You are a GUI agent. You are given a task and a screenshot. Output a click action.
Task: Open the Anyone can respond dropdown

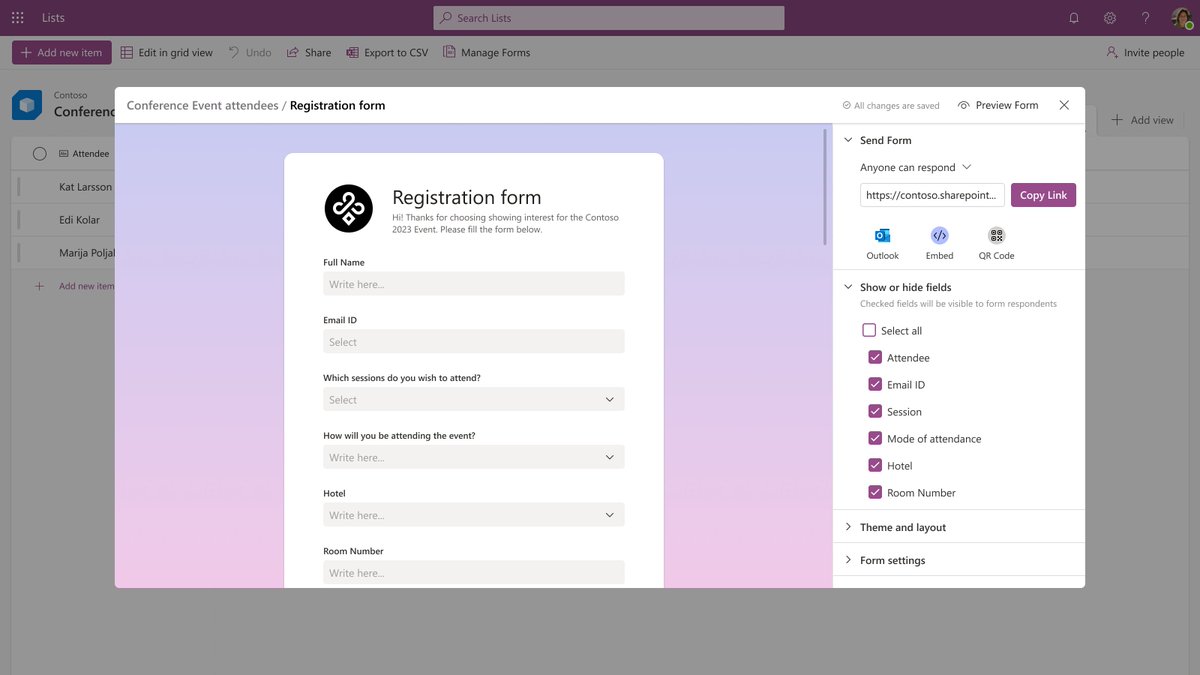point(912,167)
